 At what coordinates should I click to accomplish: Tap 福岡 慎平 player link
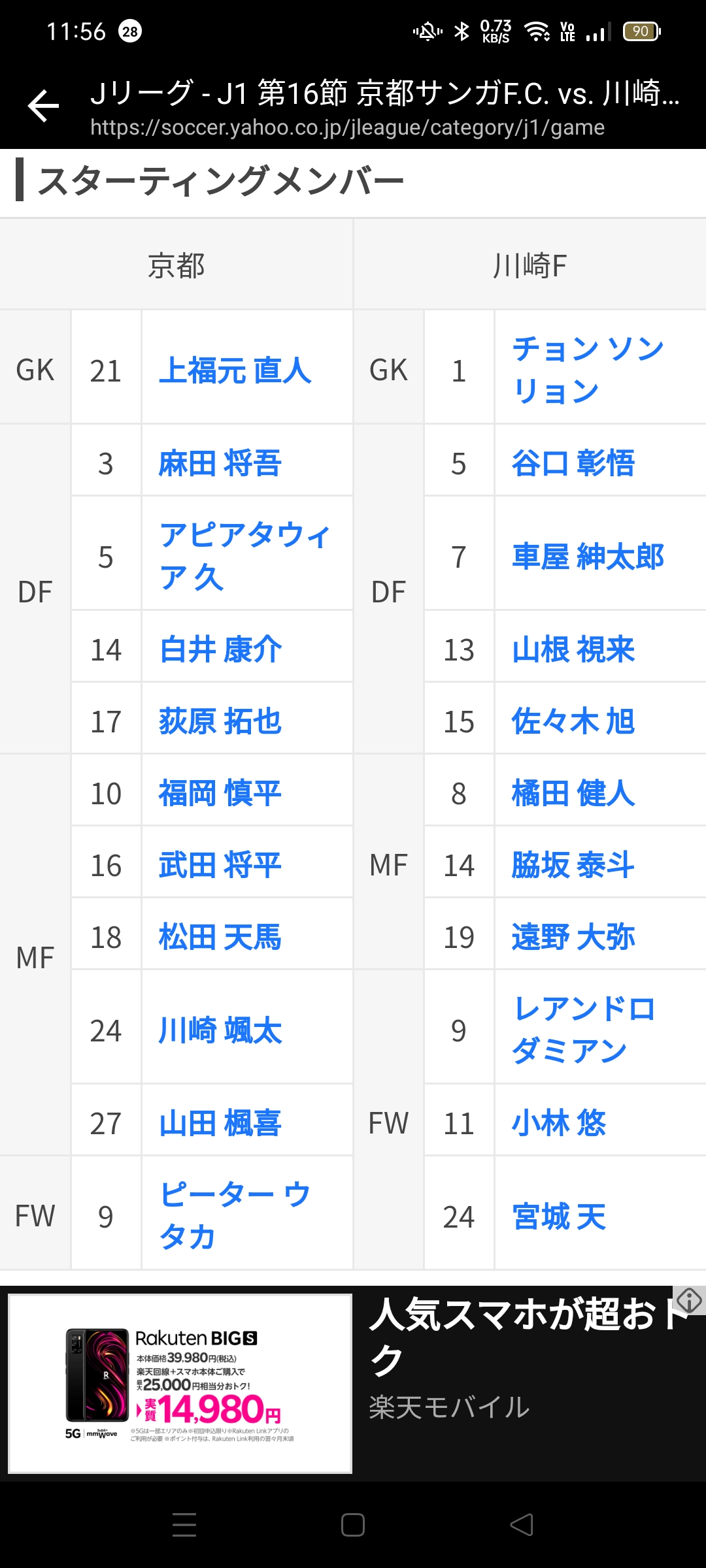coord(220,794)
